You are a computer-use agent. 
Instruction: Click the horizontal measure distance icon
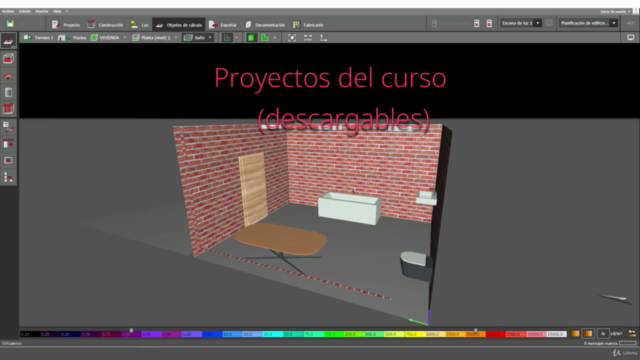click(x=308, y=38)
